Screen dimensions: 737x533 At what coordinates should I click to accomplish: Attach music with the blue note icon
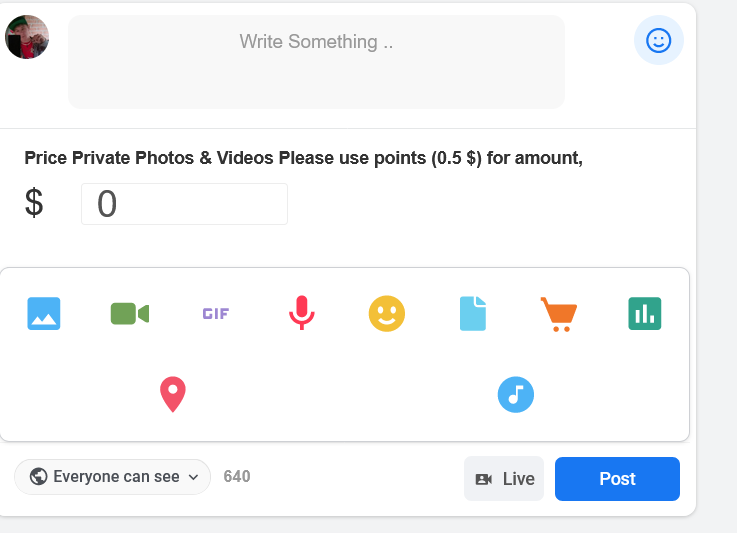pyautogui.click(x=516, y=394)
